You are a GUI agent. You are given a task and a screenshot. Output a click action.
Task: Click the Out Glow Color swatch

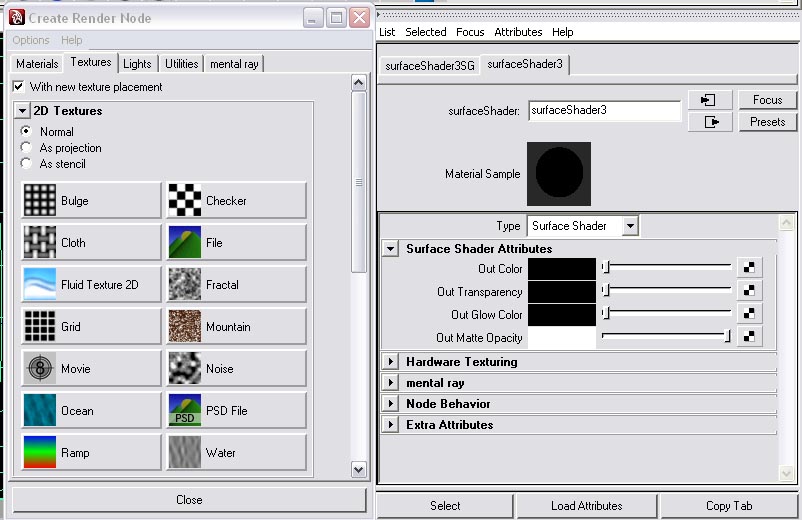coord(561,315)
